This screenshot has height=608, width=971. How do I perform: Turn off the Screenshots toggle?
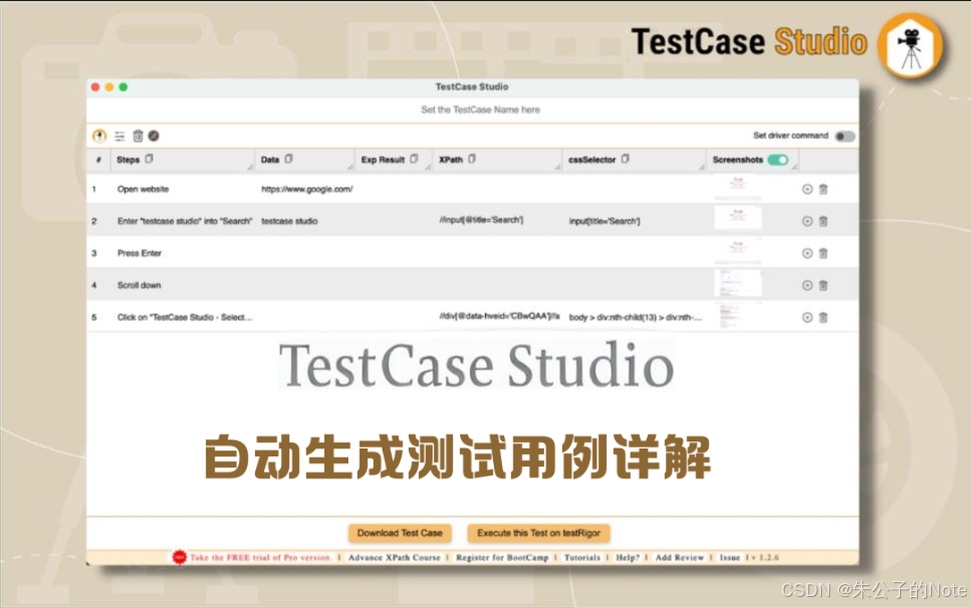coord(778,160)
